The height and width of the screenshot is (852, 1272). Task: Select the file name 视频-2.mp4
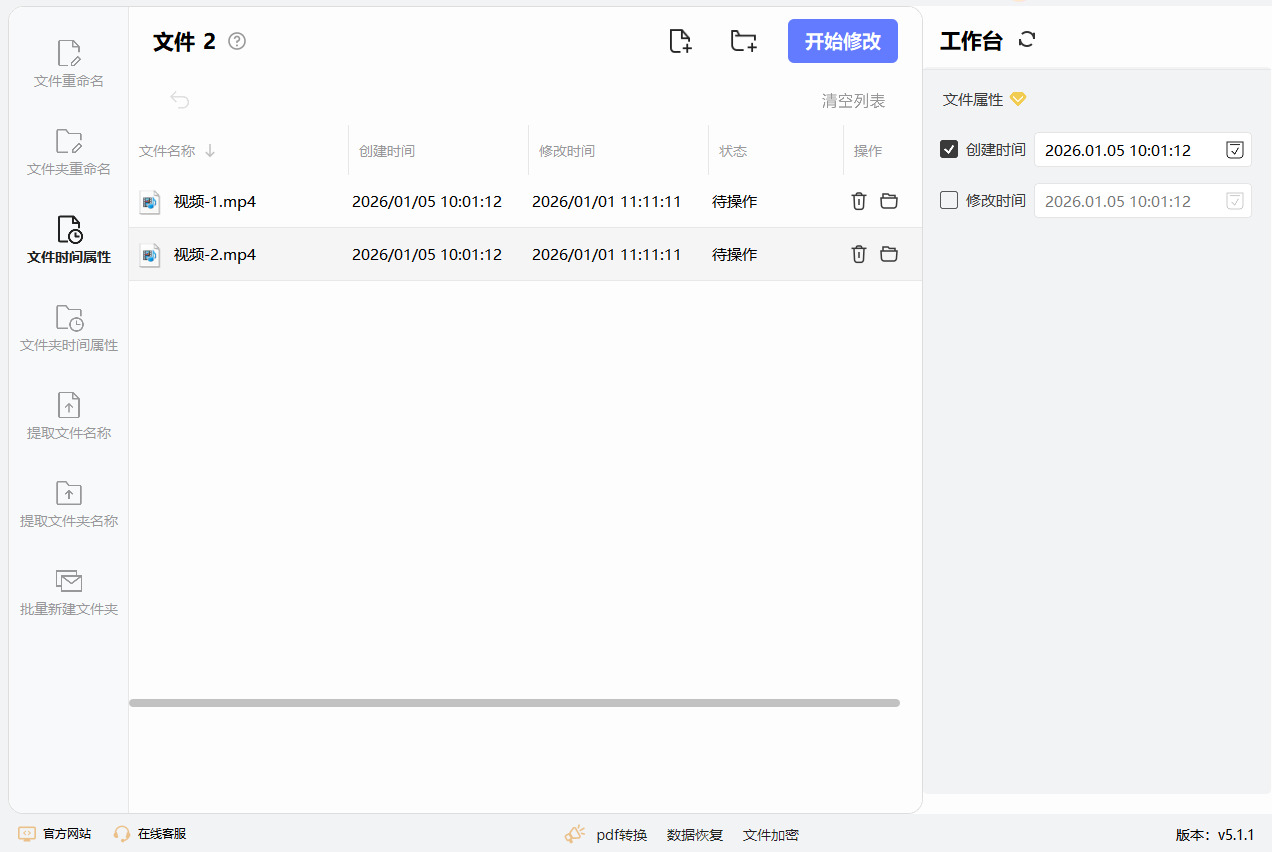point(215,254)
